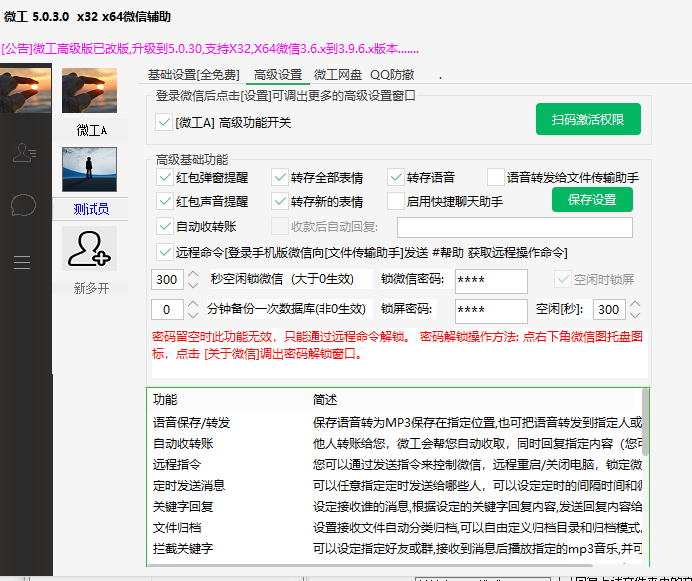The height and width of the screenshot is (581, 692).
Task: Decrease idle lock seconds spinner down arrow
Action: click(193, 285)
